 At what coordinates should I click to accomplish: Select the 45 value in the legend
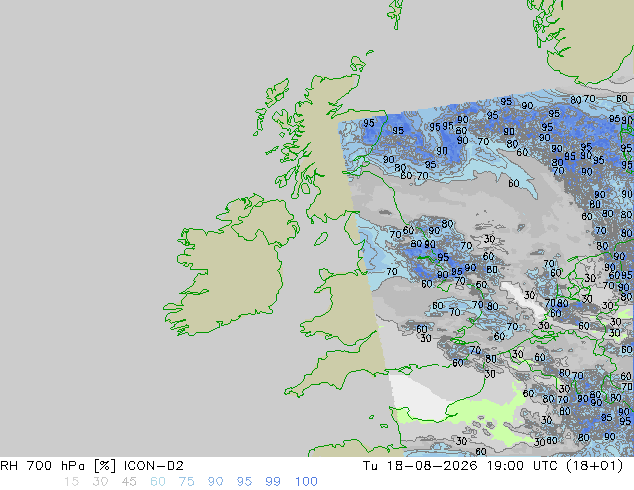click(129, 482)
